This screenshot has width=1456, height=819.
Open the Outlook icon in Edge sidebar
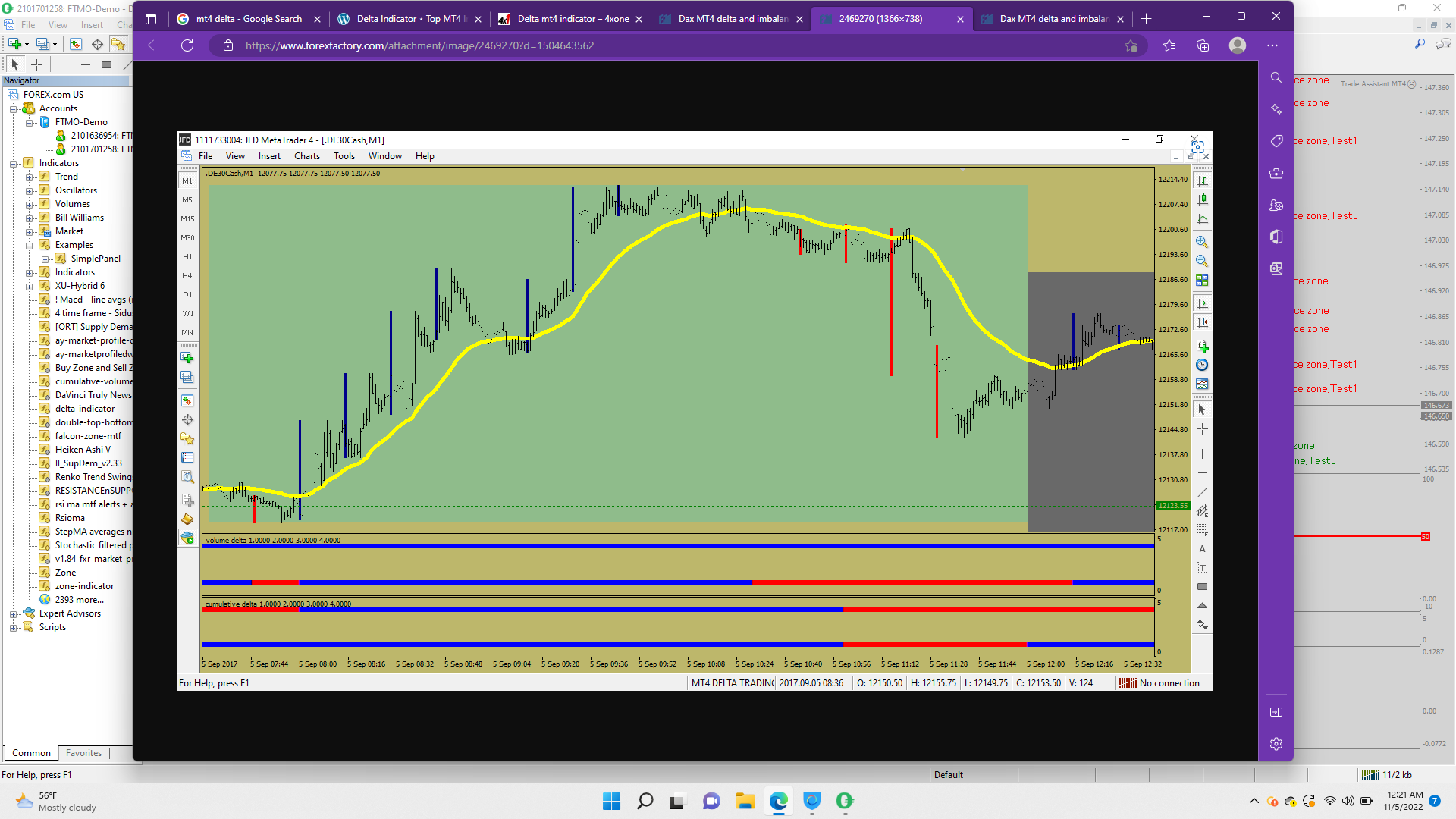(x=1276, y=268)
